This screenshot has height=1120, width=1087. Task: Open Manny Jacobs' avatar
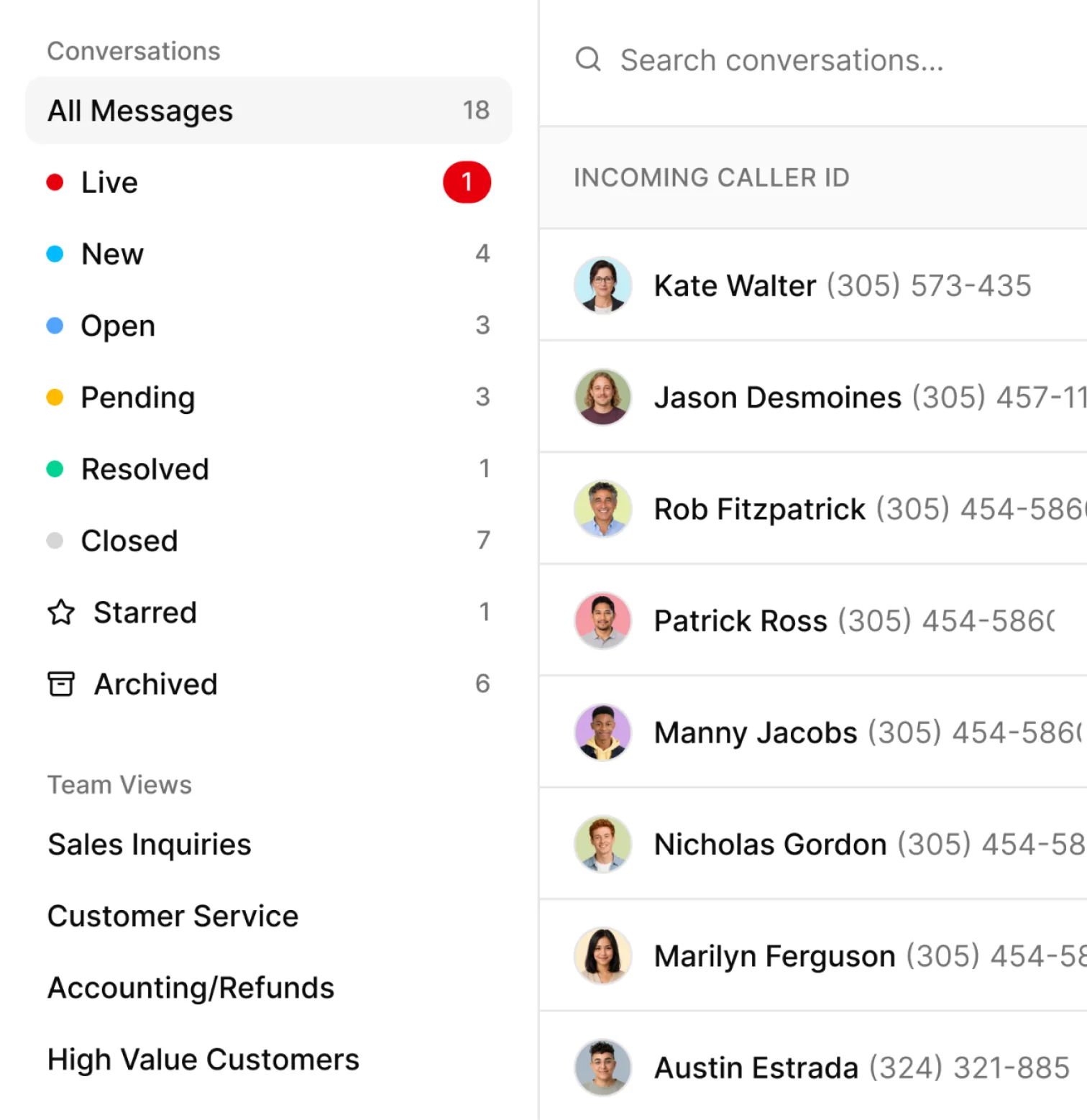point(603,733)
